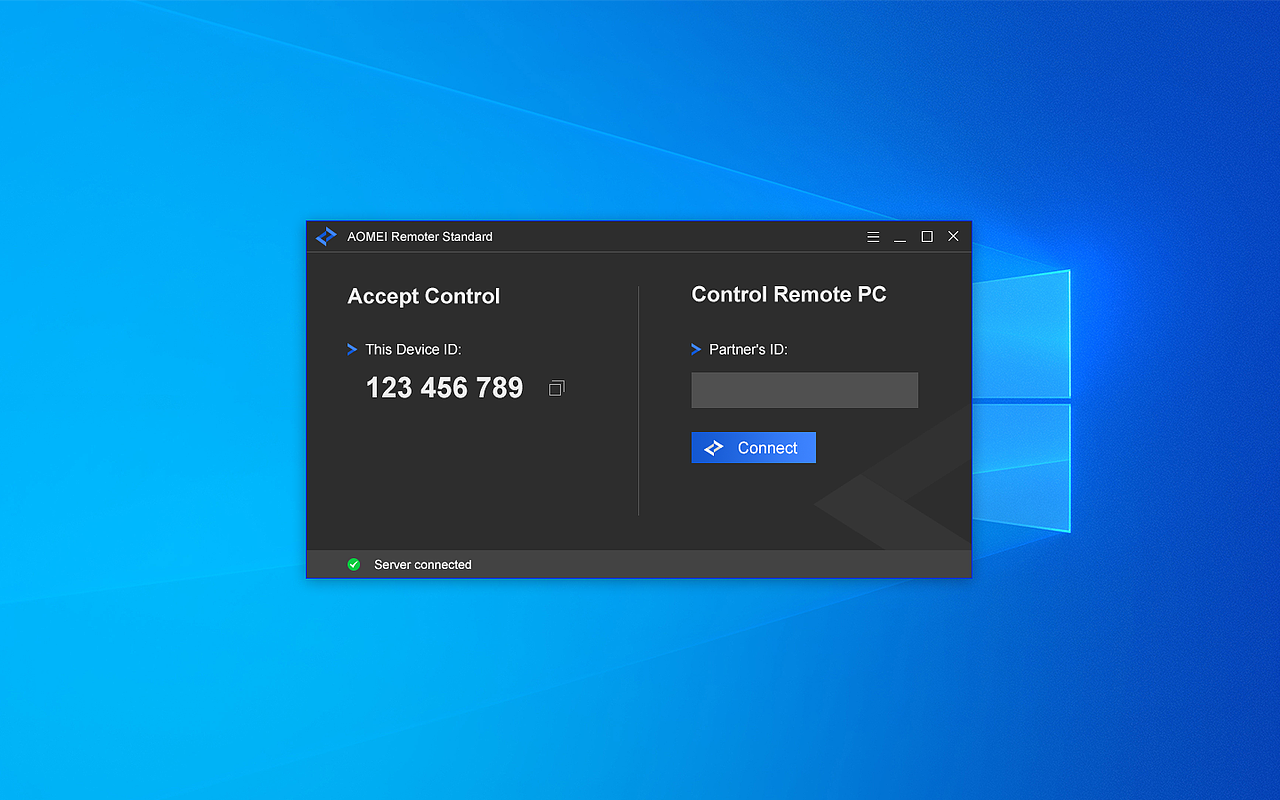The height and width of the screenshot is (800, 1280).
Task: Maximize the AOMEI Remoter window
Action: coord(927,237)
